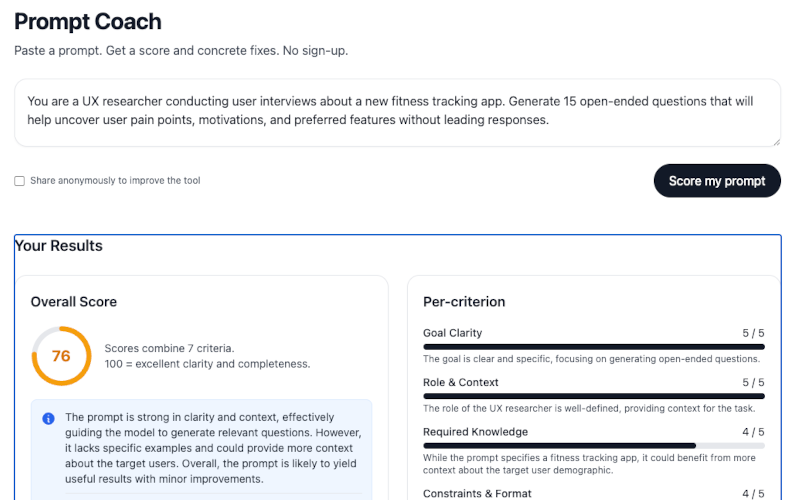Image resolution: width=800 pixels, height=500 pixels.
Task: Click the Per-criterion card heading
Action: tap(464, 302)
